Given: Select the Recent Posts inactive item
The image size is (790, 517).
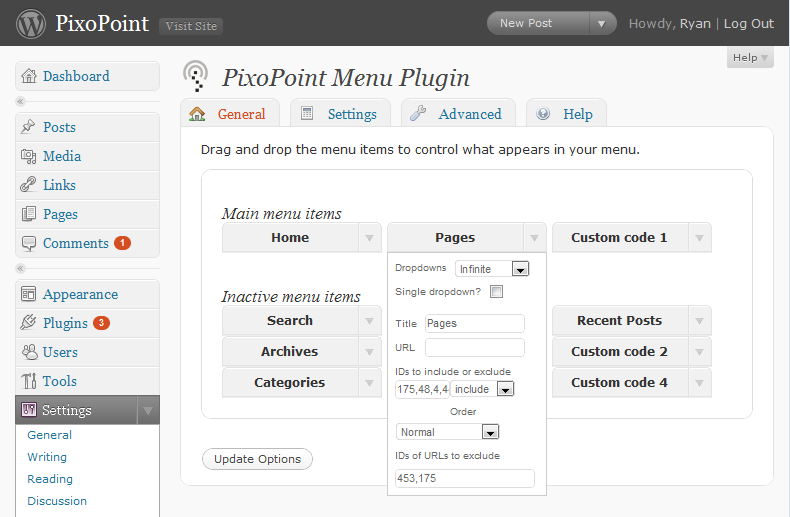Looking at the screenshot, I should (620, 321).
